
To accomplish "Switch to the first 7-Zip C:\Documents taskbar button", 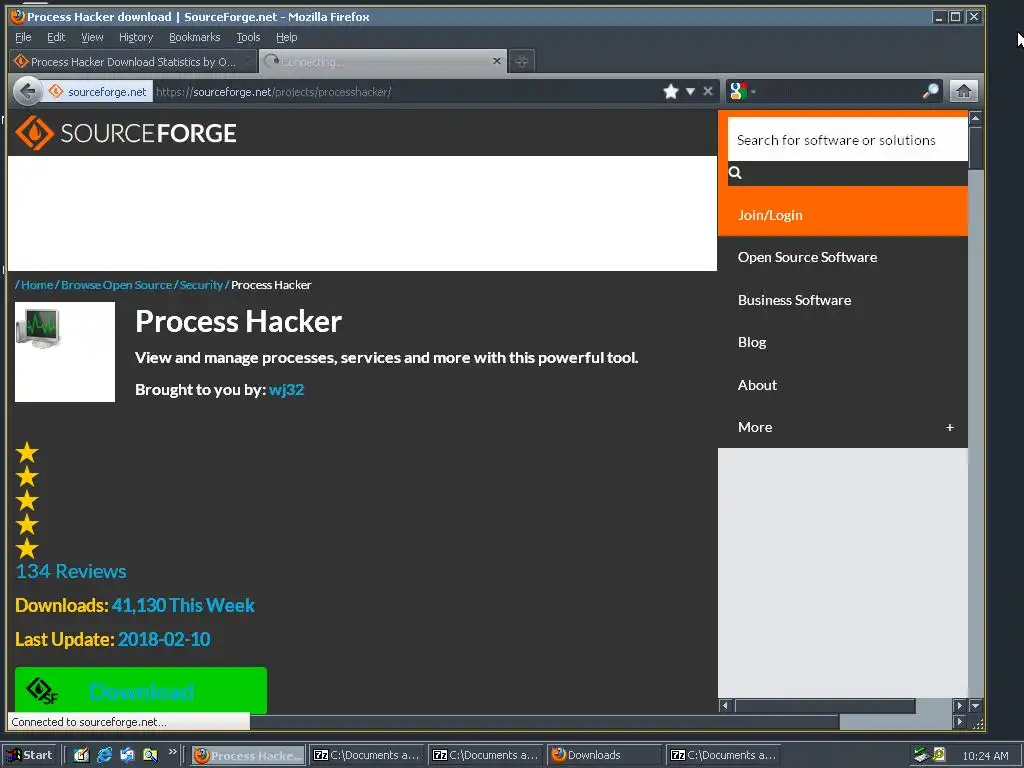I will click(367, 755).
